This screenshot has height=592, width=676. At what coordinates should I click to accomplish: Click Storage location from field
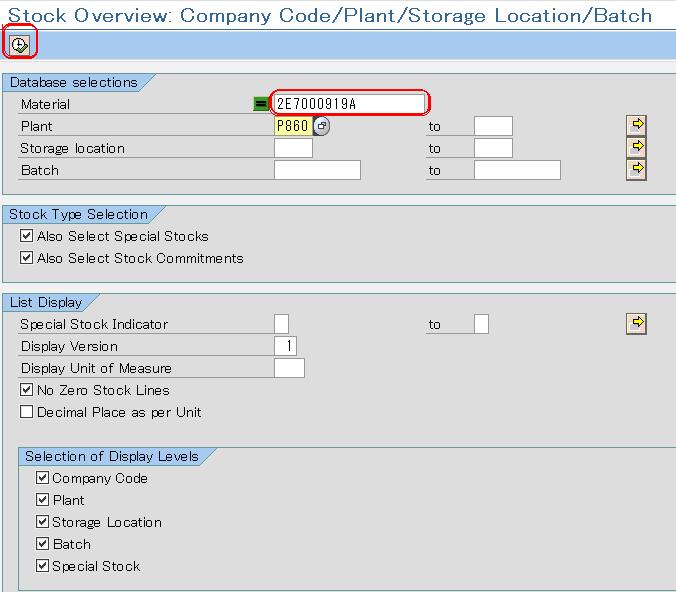293,148
